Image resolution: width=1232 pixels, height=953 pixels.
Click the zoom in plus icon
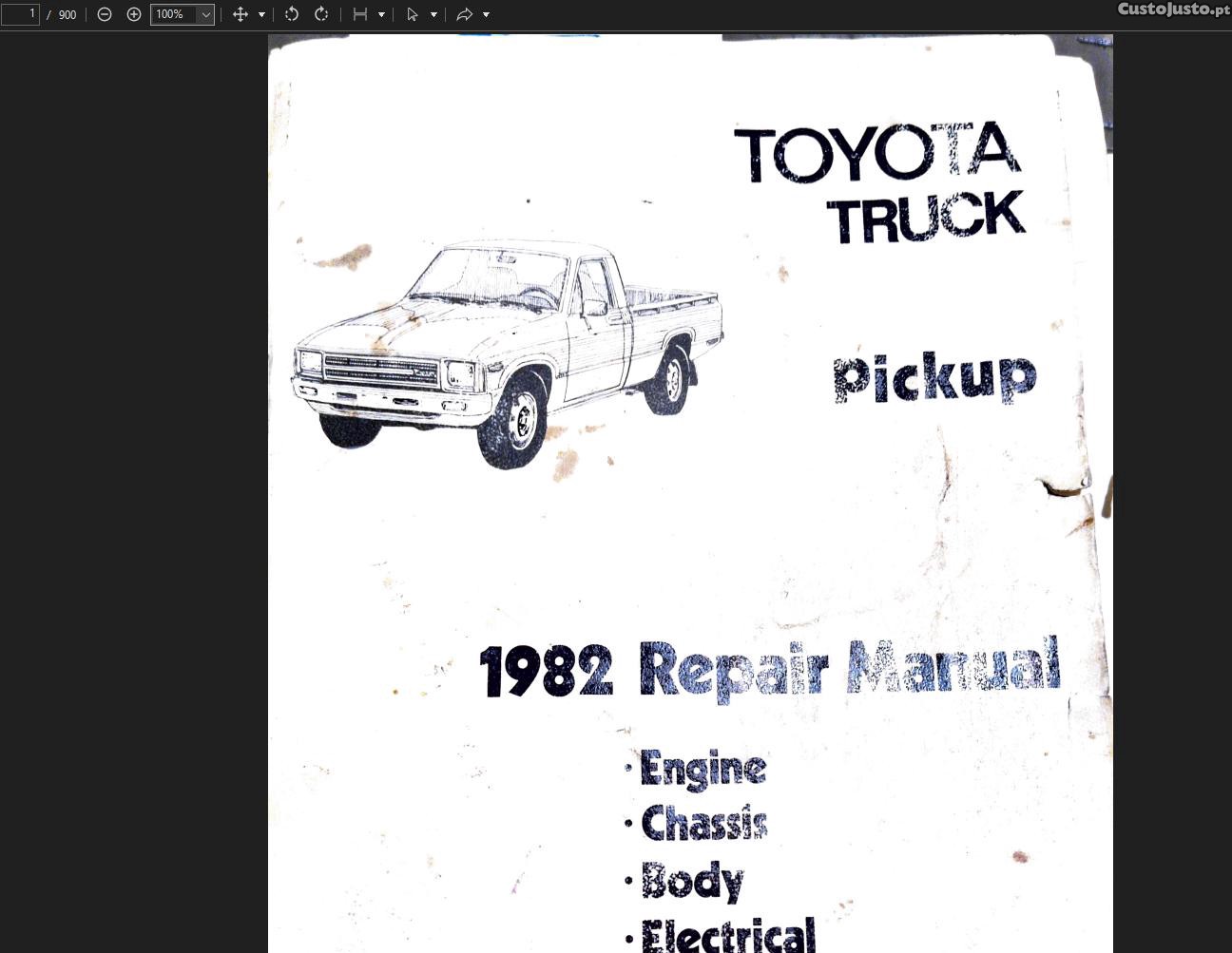point(134,14)
